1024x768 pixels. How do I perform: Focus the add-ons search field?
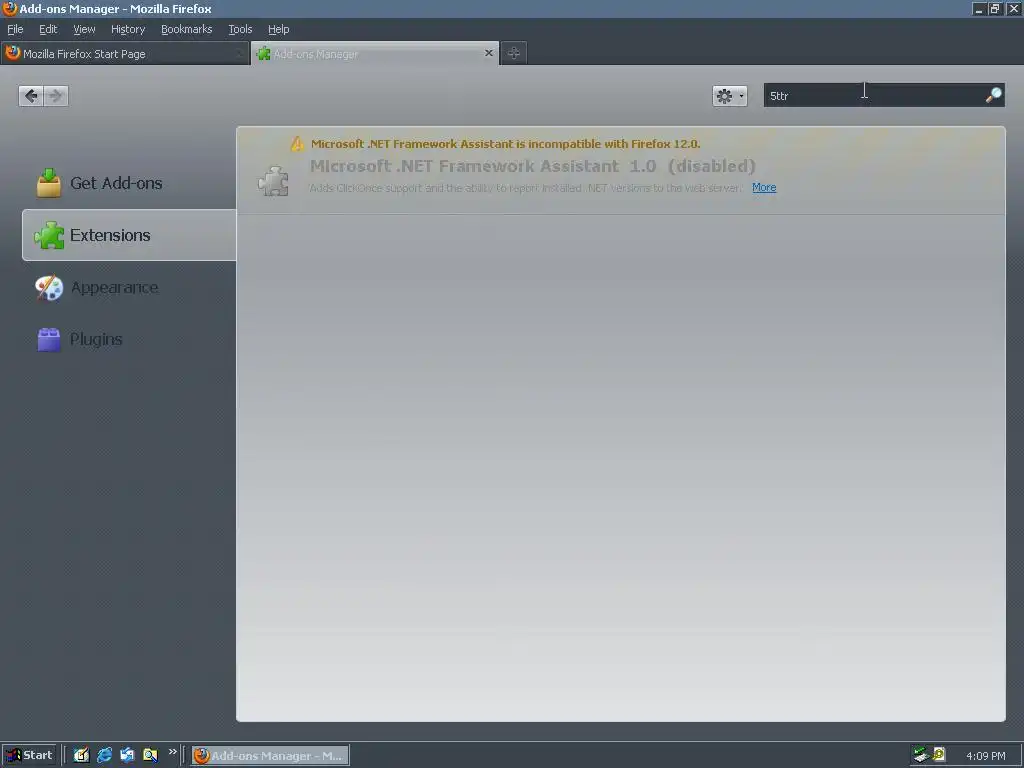[x=884, y=95]
